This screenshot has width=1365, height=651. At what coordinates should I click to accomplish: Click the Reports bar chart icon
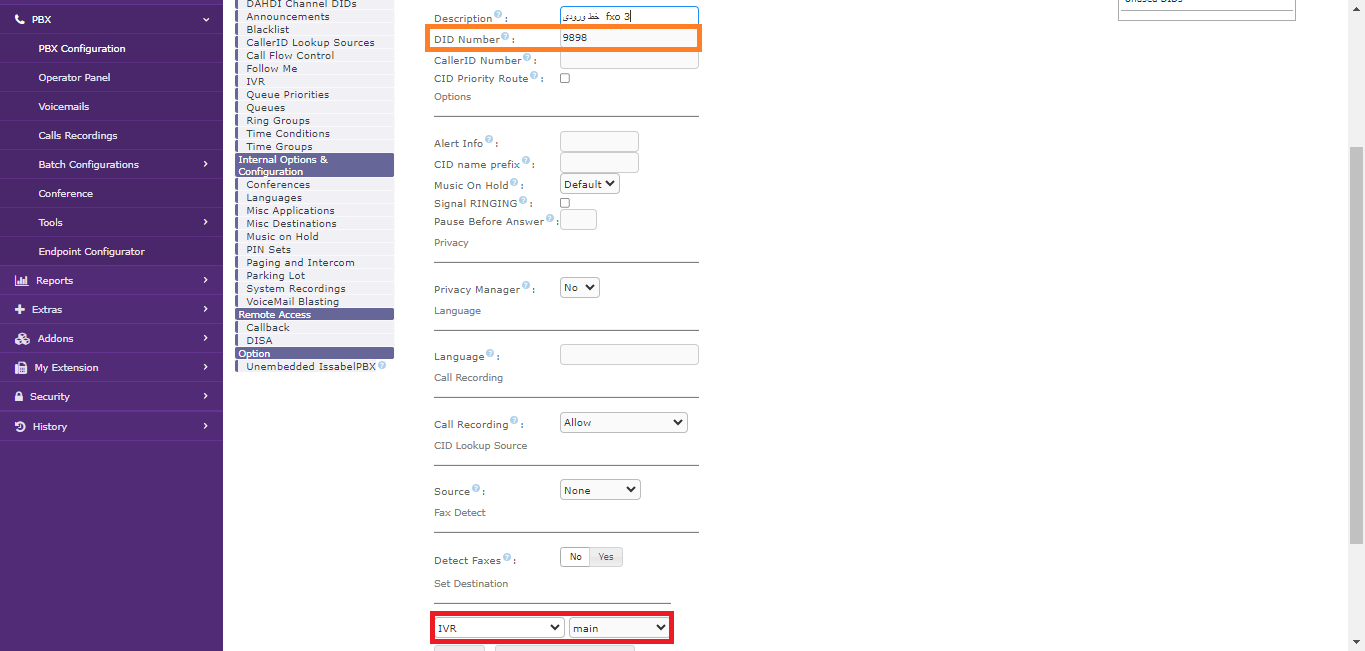(21, 281)
